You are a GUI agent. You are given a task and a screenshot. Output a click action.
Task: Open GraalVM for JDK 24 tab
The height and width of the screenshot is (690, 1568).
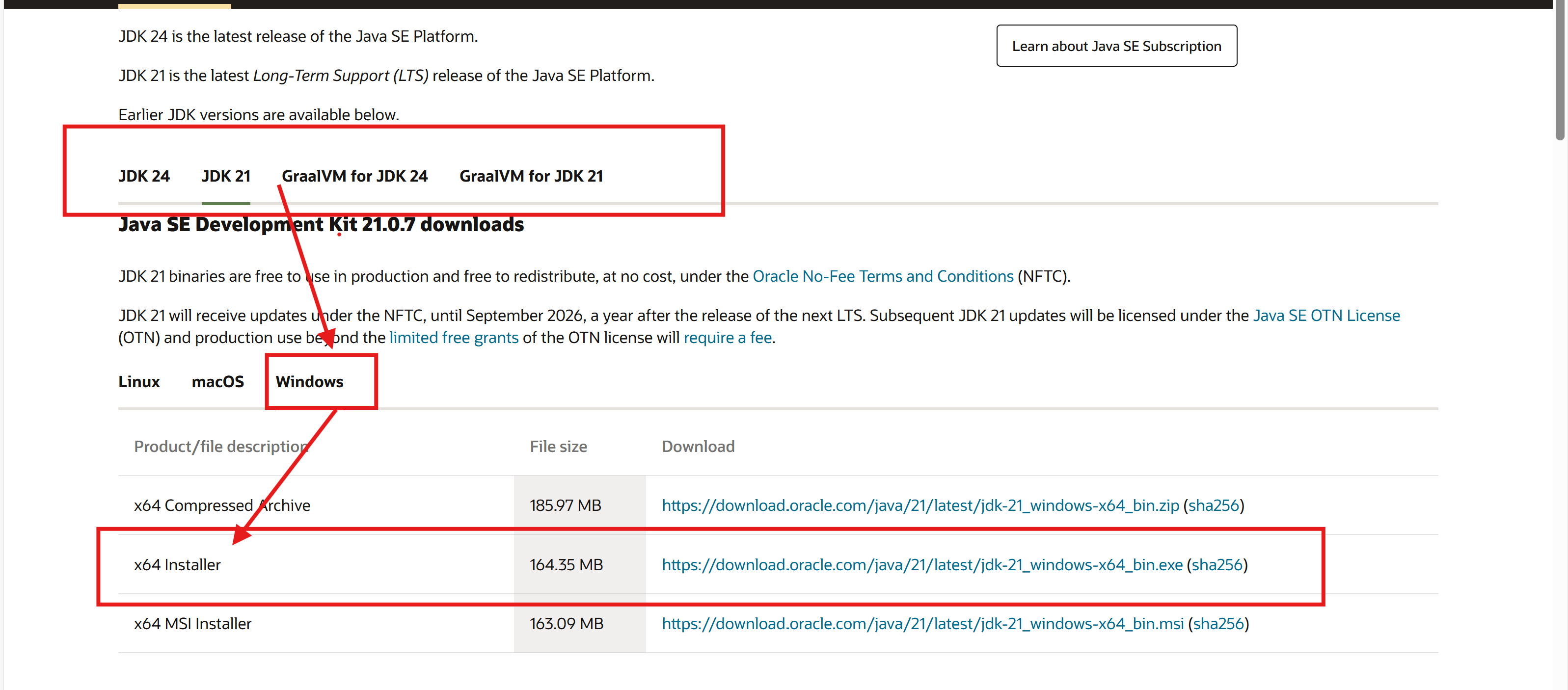pyautogui.click(x=354, y=177)
